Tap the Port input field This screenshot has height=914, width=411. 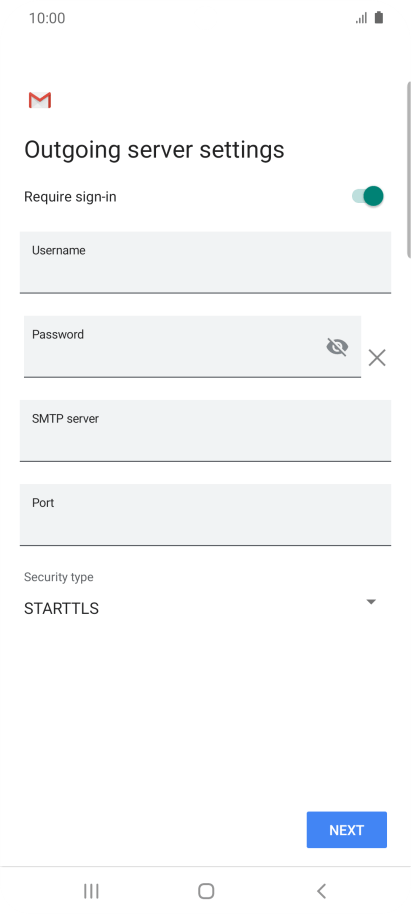pos(205,515)
